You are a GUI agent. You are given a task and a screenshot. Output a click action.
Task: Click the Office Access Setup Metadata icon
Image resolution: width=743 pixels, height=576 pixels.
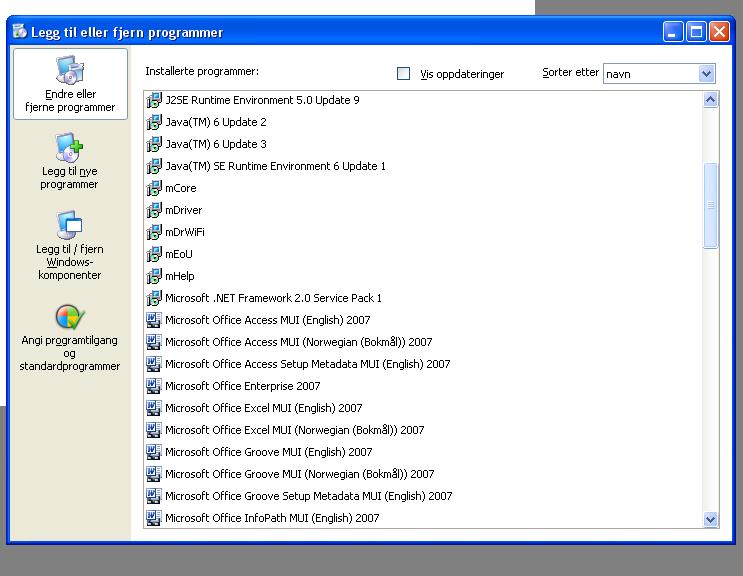154,364
